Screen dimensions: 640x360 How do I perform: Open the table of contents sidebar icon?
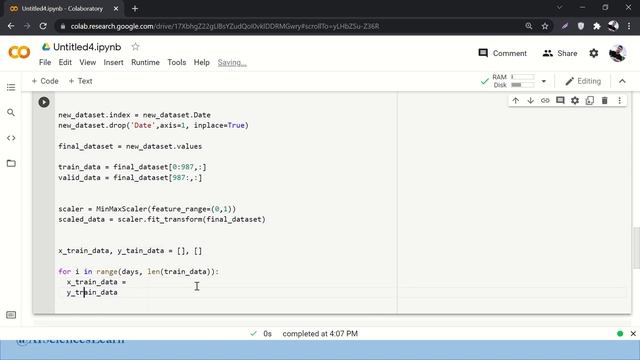pos(11,87)
